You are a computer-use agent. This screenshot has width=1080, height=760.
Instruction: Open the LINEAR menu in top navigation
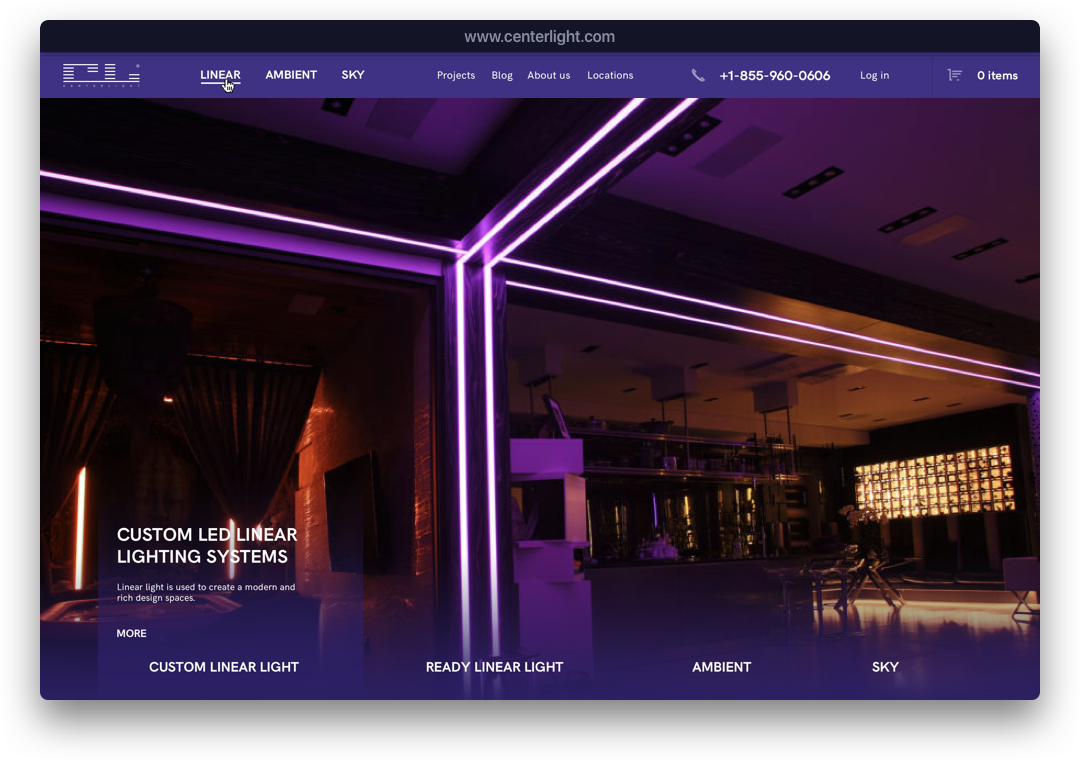coord(220,75)
